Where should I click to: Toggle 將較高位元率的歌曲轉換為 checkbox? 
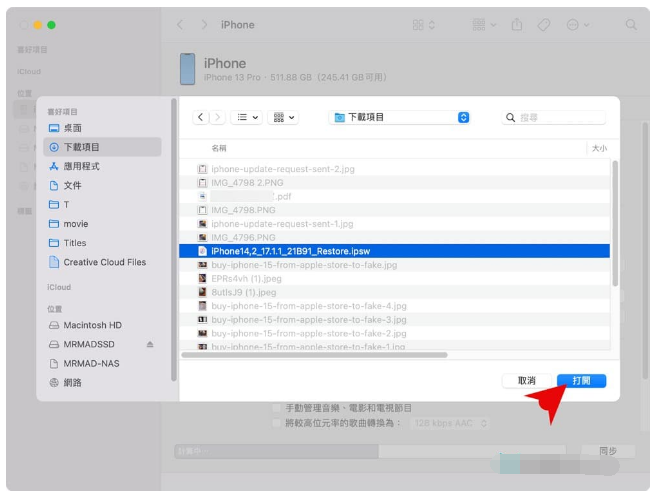pos(276,423)
